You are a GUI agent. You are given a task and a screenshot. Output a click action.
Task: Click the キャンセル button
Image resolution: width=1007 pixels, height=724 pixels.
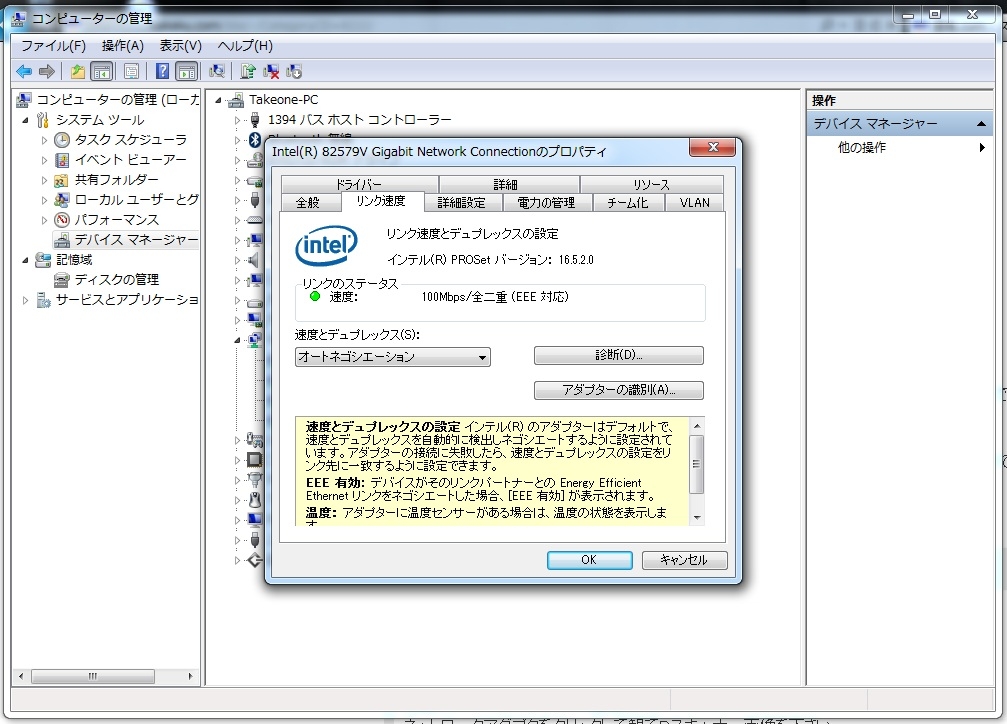click(684, 560)
